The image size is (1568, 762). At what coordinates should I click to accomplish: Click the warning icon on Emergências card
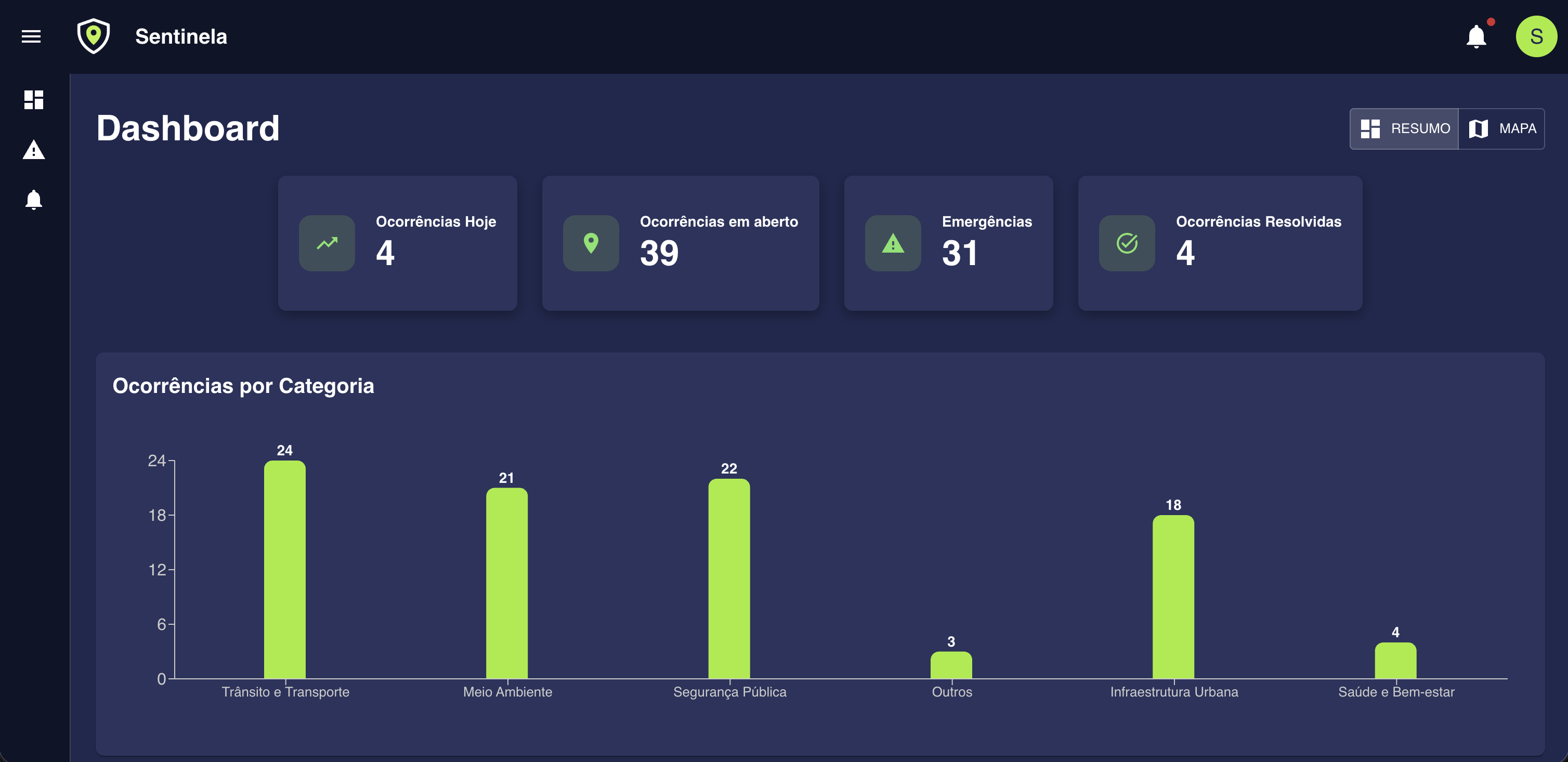[x=893, y=243]
